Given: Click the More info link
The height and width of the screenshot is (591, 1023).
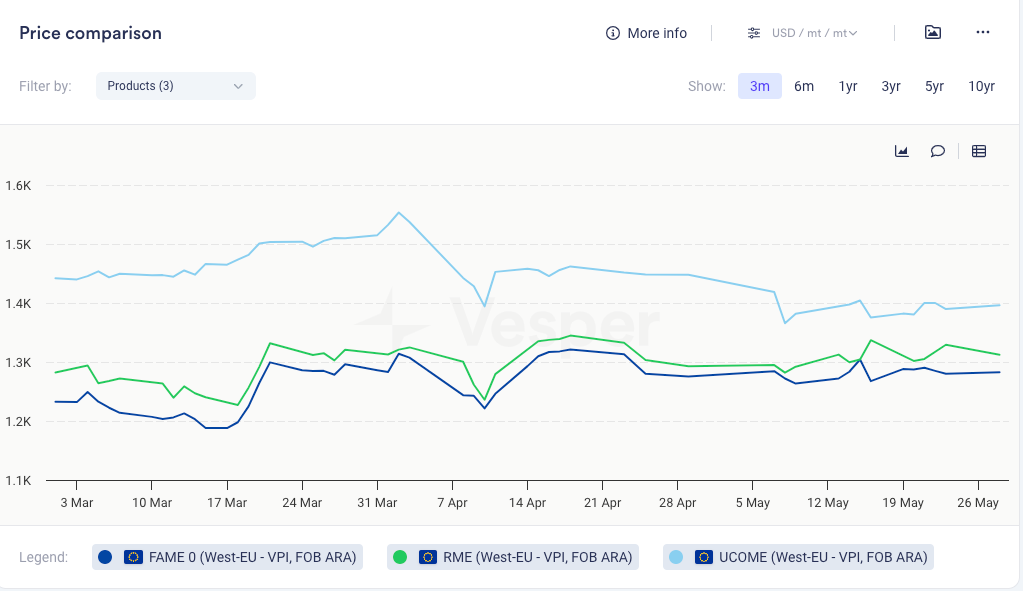Looking at the screenshot, I should tap(657, 33).
